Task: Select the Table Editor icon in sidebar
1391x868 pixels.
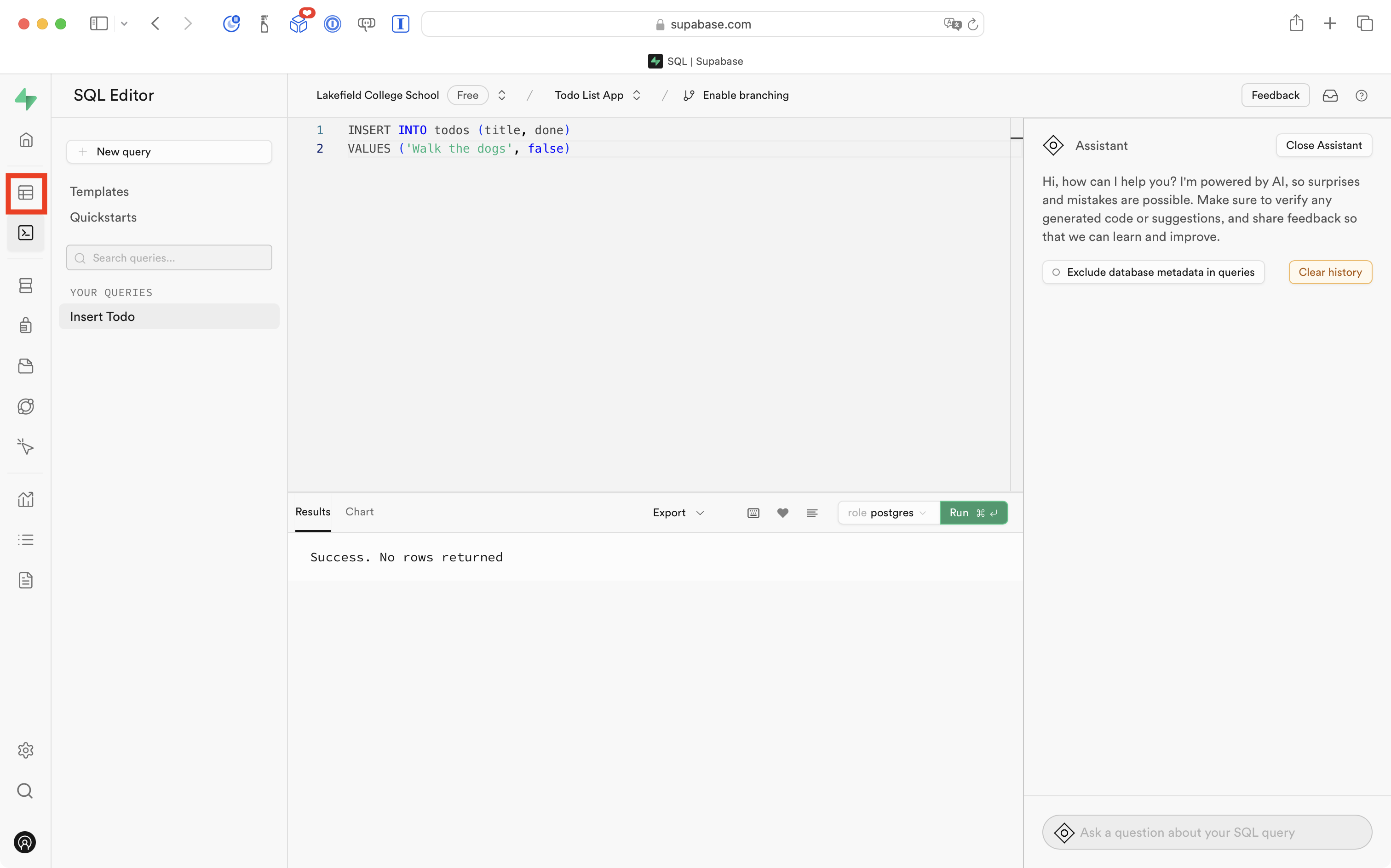Action: pos(26,194)
